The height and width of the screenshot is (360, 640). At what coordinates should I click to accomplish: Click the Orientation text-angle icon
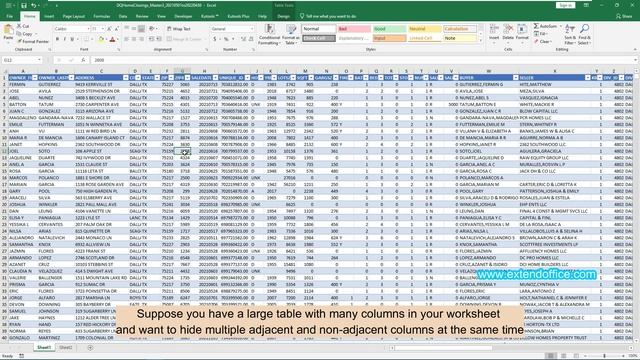coord(152,29)
